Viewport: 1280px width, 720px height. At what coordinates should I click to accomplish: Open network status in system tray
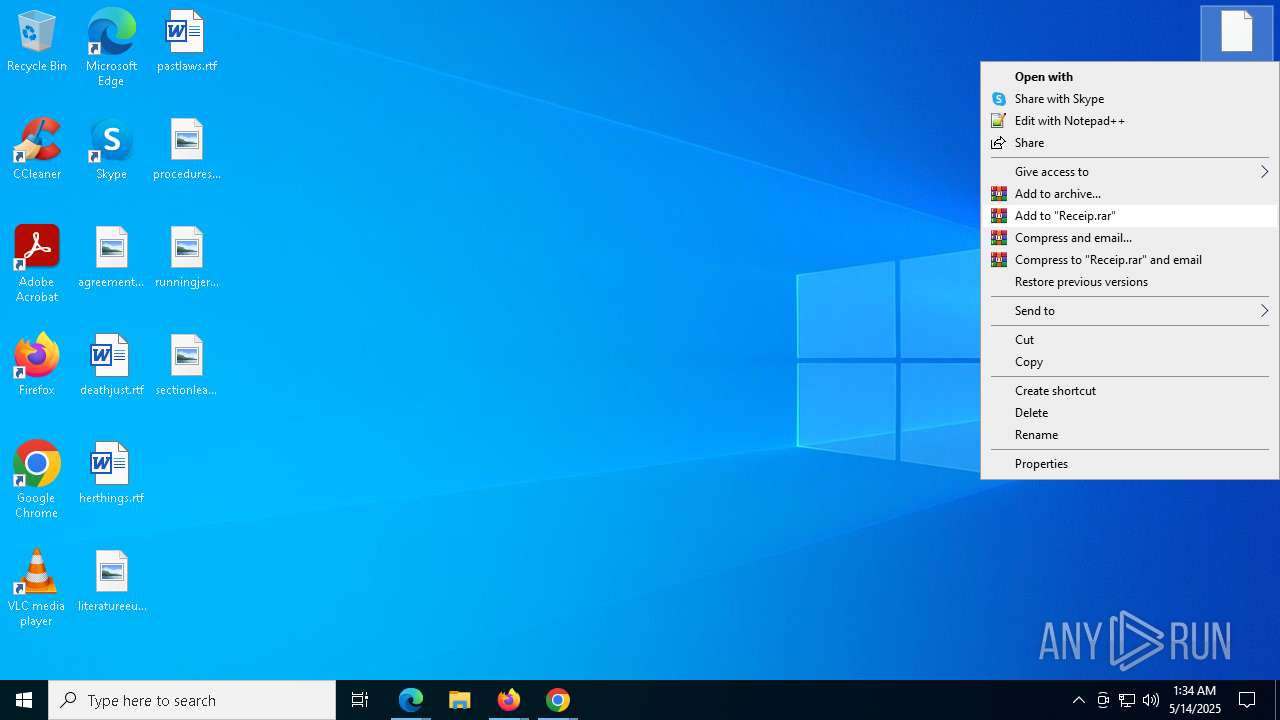click(1127, 700)
